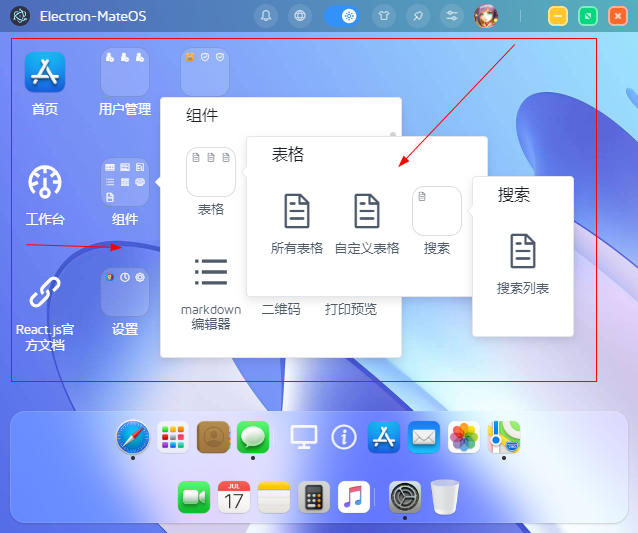Open System Preferences in the dock

point(405,497)
